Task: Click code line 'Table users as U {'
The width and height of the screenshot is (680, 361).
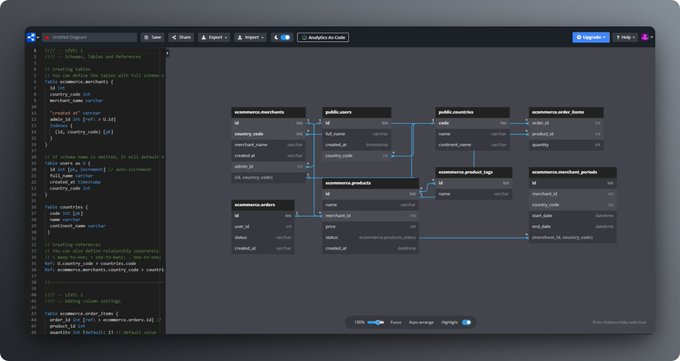Action: pos(68,163)
